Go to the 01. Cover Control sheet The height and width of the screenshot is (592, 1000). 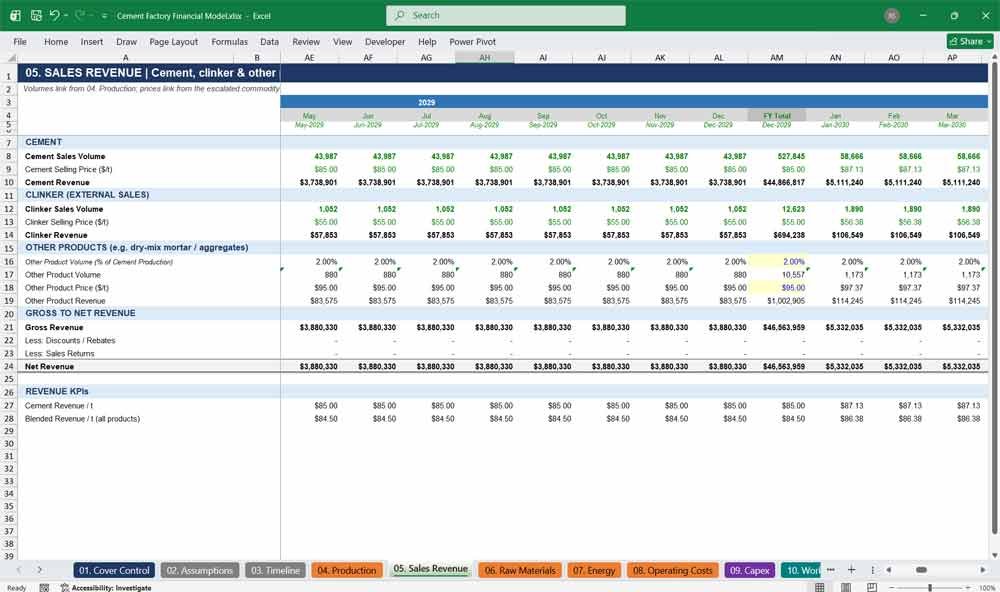pyautogui.click(x=114, y=570)
